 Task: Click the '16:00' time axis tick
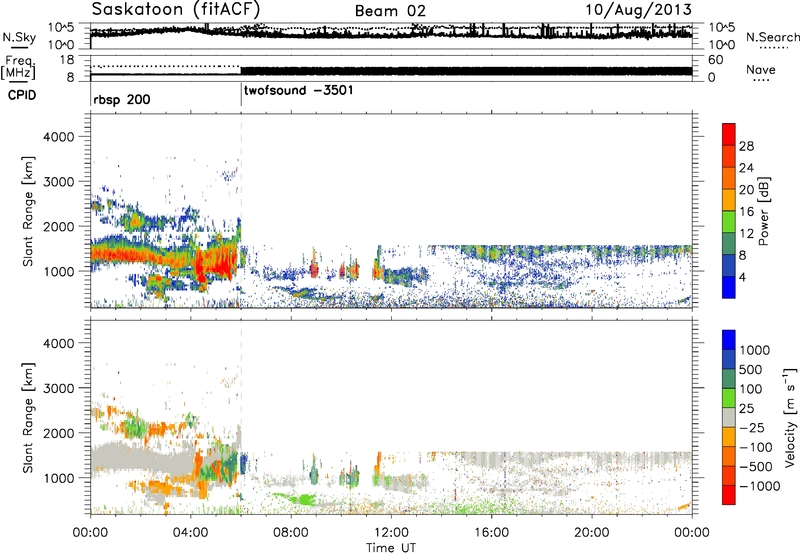pos(491,533)
